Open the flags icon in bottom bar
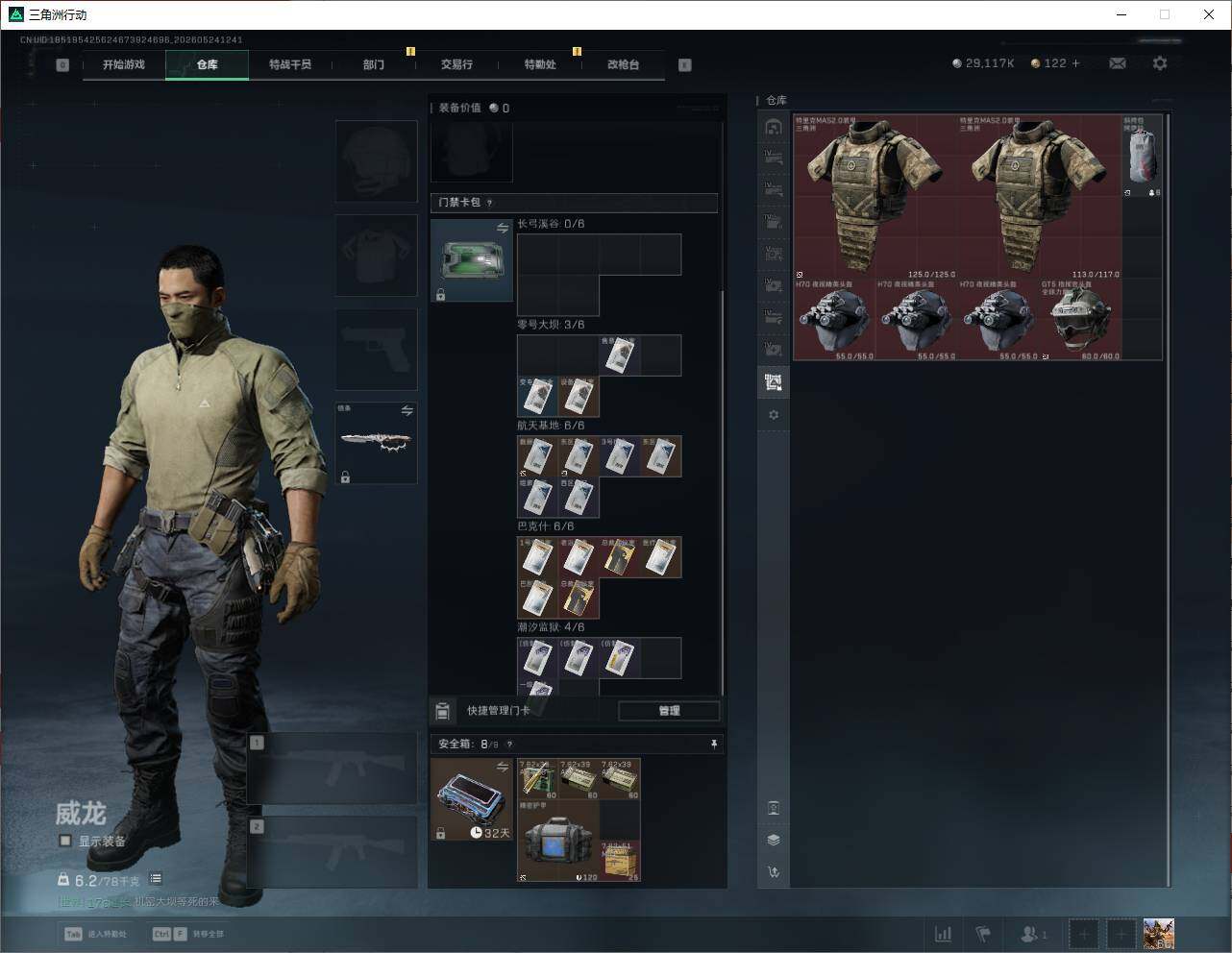The image size is (1232, 953). pyautogui.click(x=983, y=934)
